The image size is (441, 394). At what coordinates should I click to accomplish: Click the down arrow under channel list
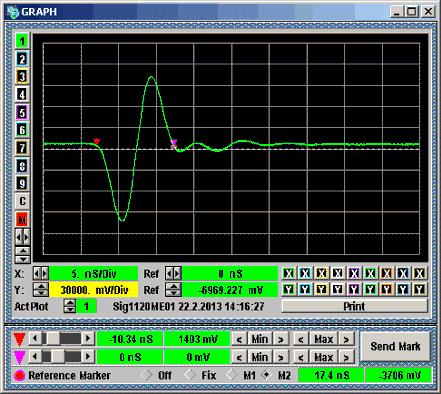(22, 259)
